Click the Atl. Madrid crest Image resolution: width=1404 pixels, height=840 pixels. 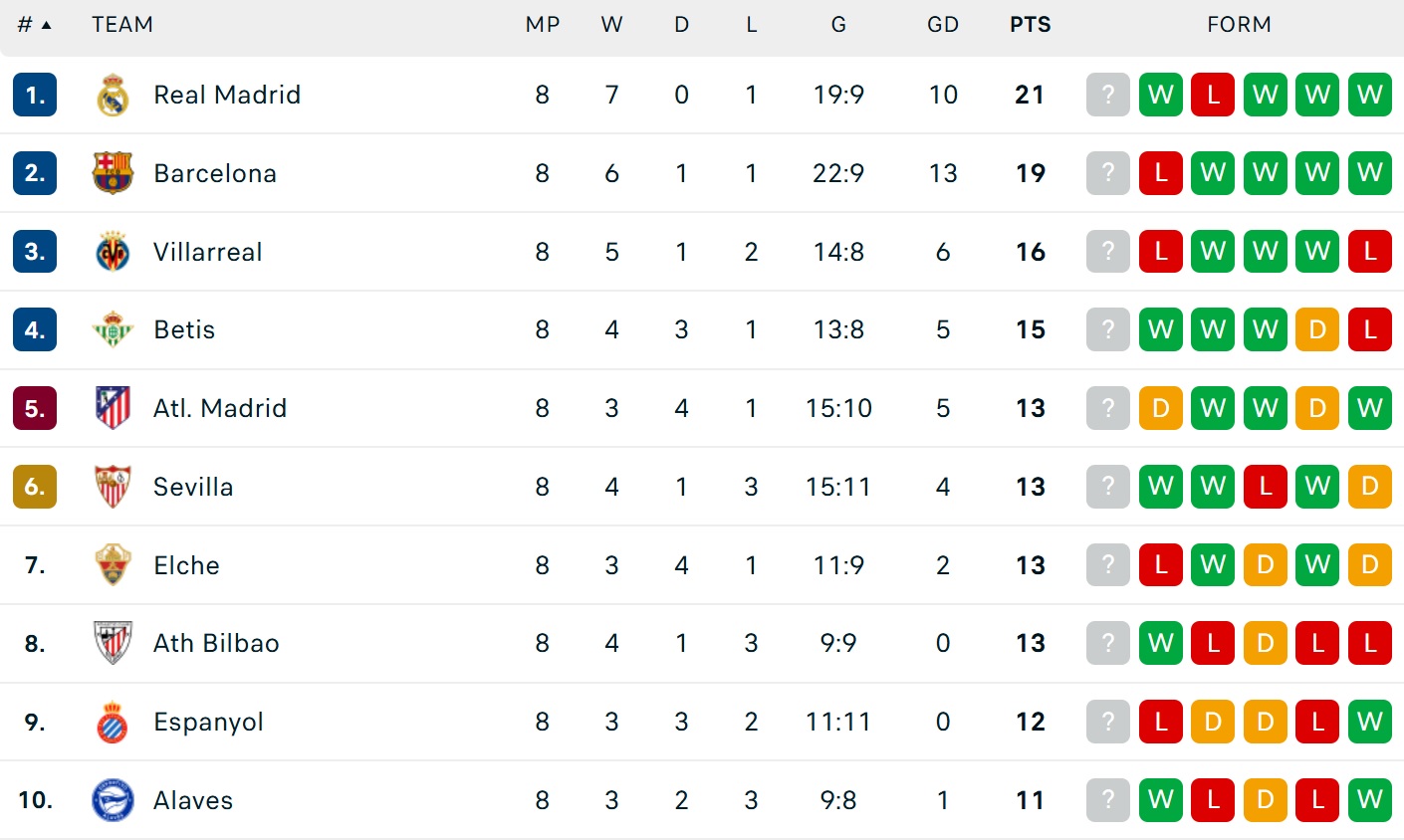pos(113,408)
